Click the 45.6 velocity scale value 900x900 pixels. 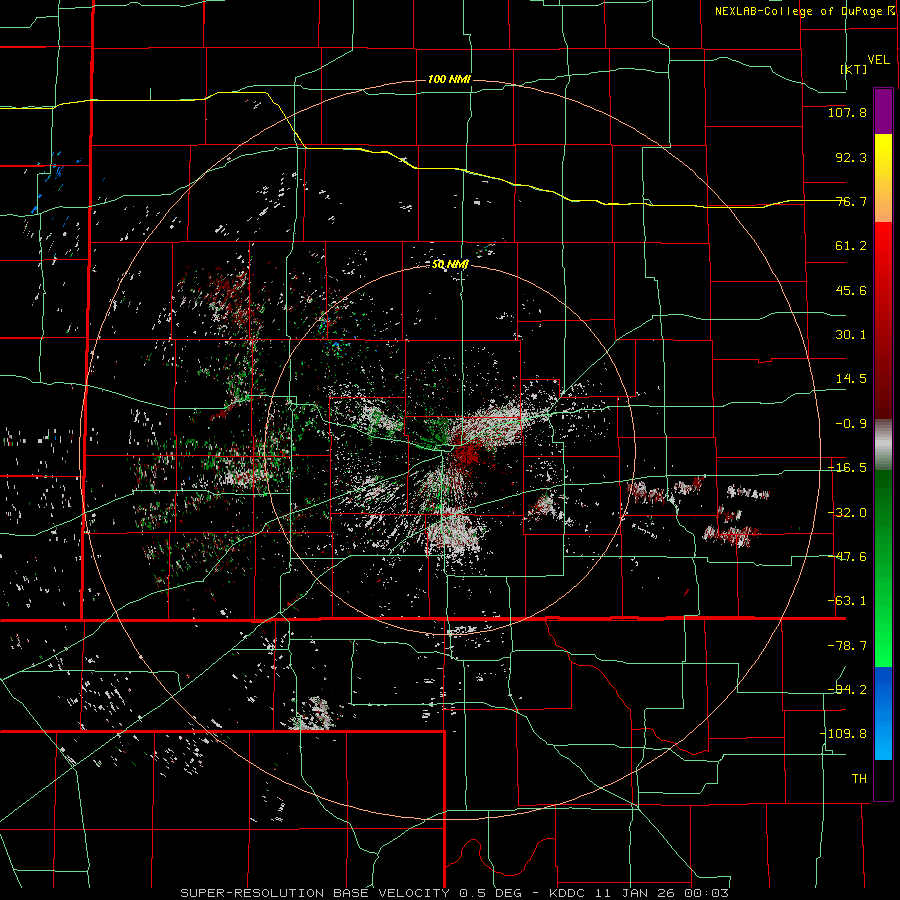click(851, 290)
